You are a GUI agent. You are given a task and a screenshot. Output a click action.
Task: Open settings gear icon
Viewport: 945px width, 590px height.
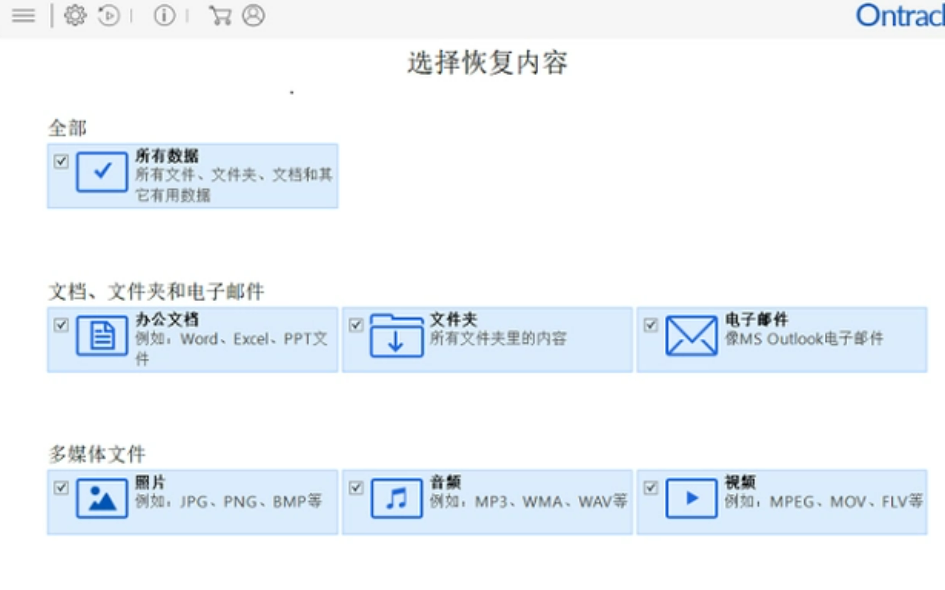click(75, 15)
